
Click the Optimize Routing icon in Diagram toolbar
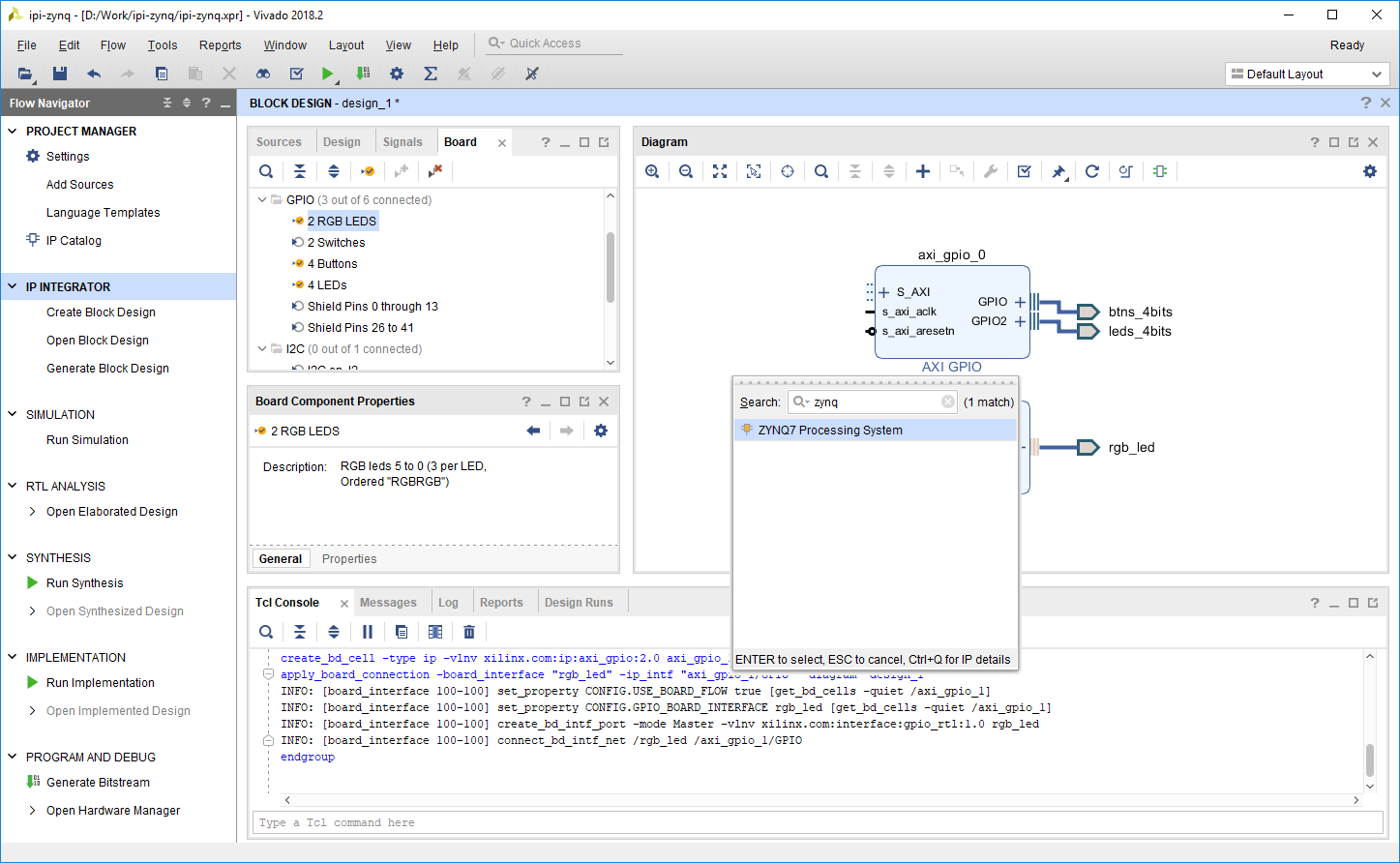click(x=1126, y=171)
